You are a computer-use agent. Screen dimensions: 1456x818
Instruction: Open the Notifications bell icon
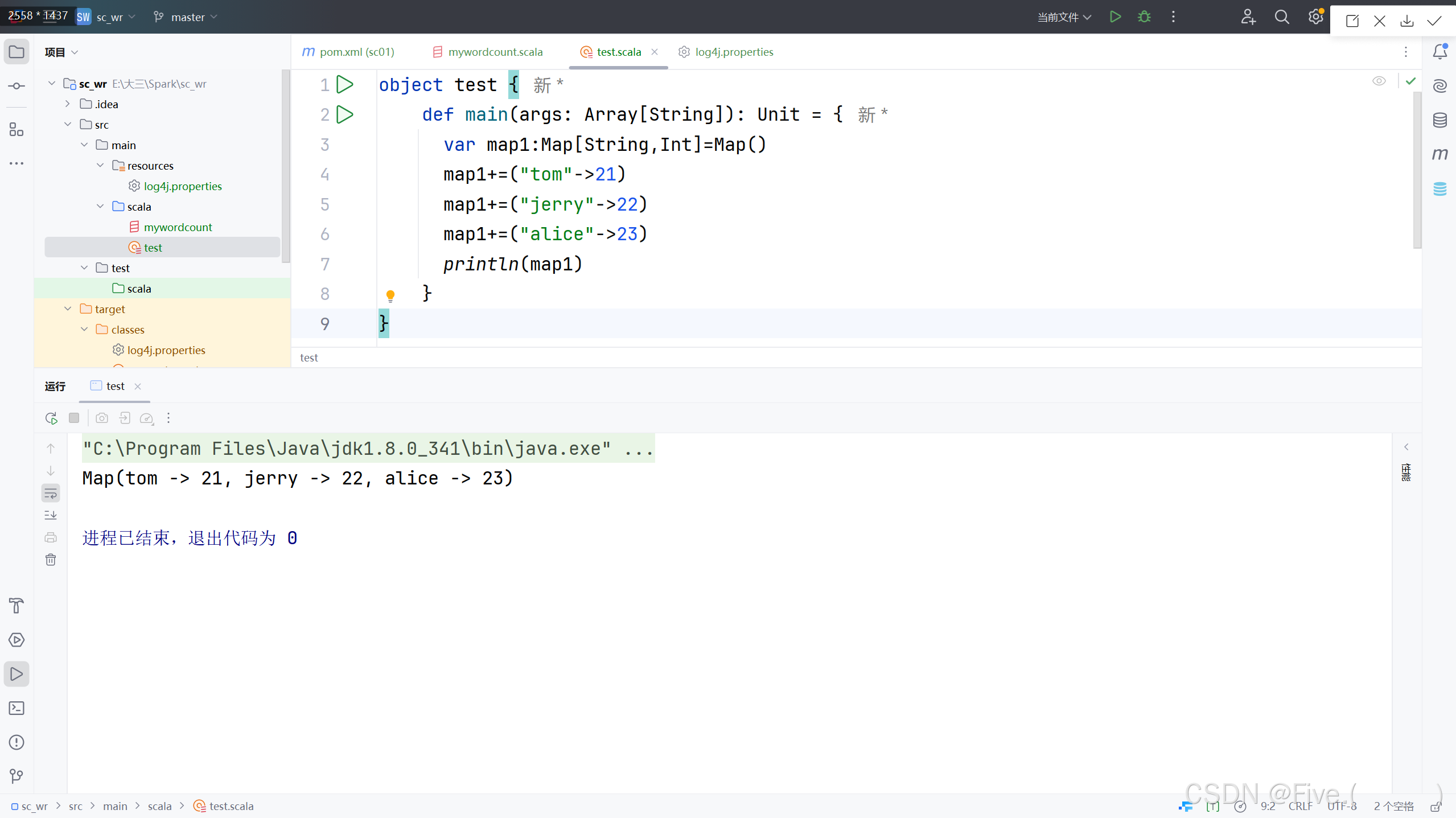1439,52
